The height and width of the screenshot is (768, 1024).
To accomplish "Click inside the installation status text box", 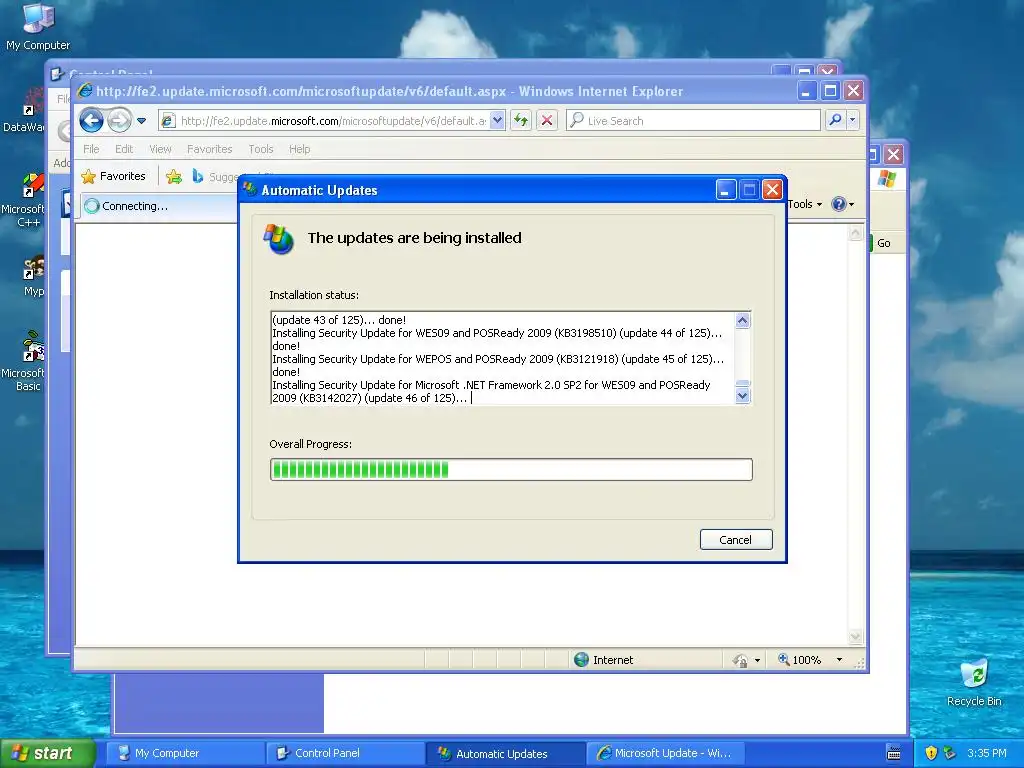I will (x=503, y=359).
